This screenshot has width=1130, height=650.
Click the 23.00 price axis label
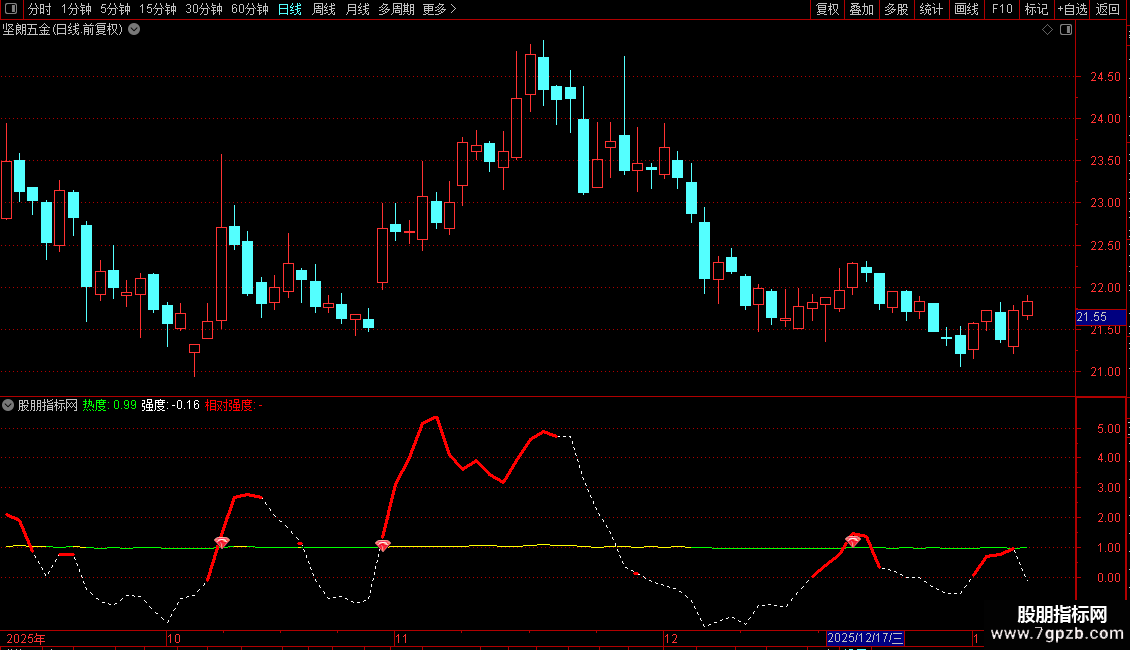[x=1105, y=203]
